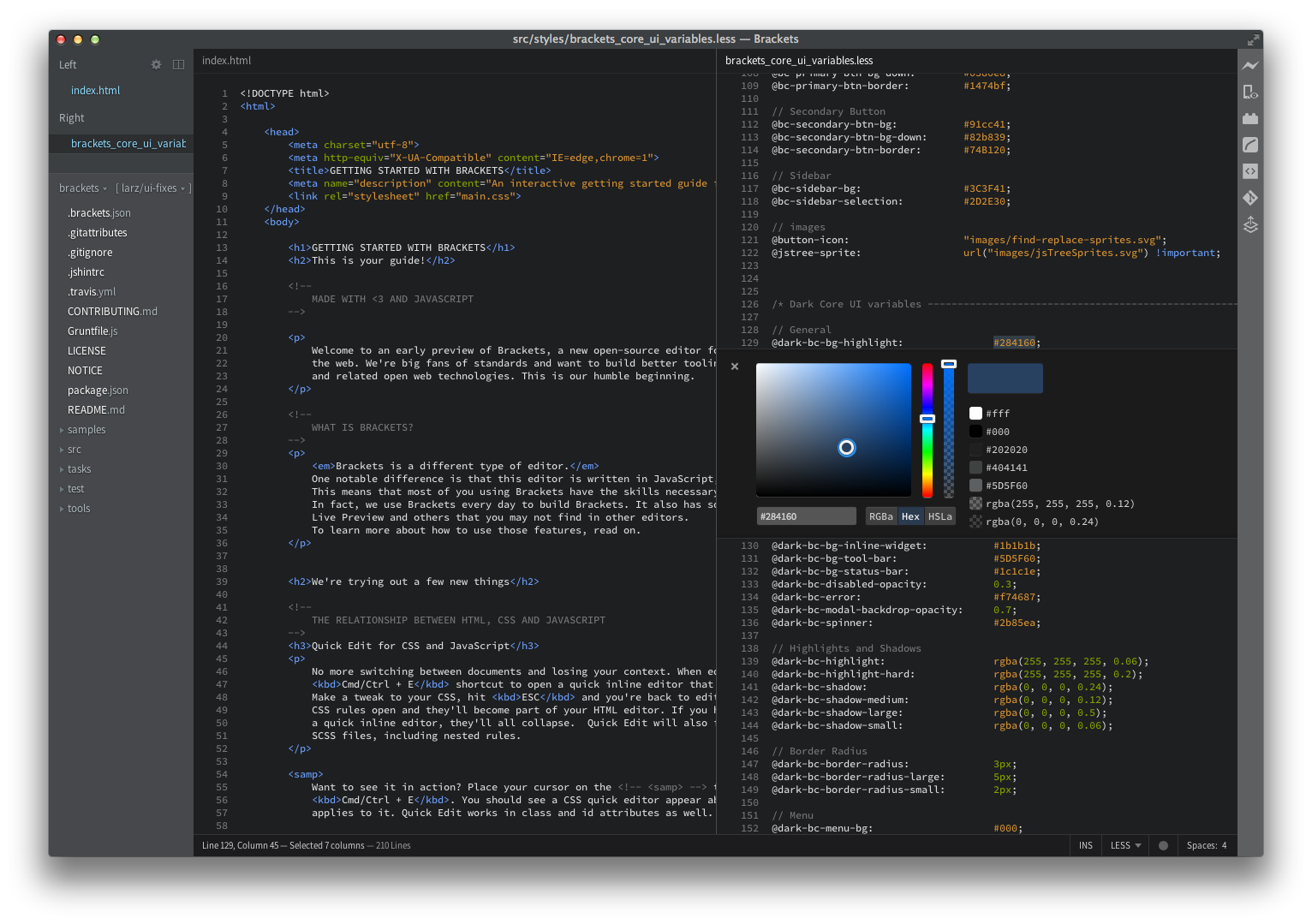Enable the Hex color format button

click(x=910, y=516)
